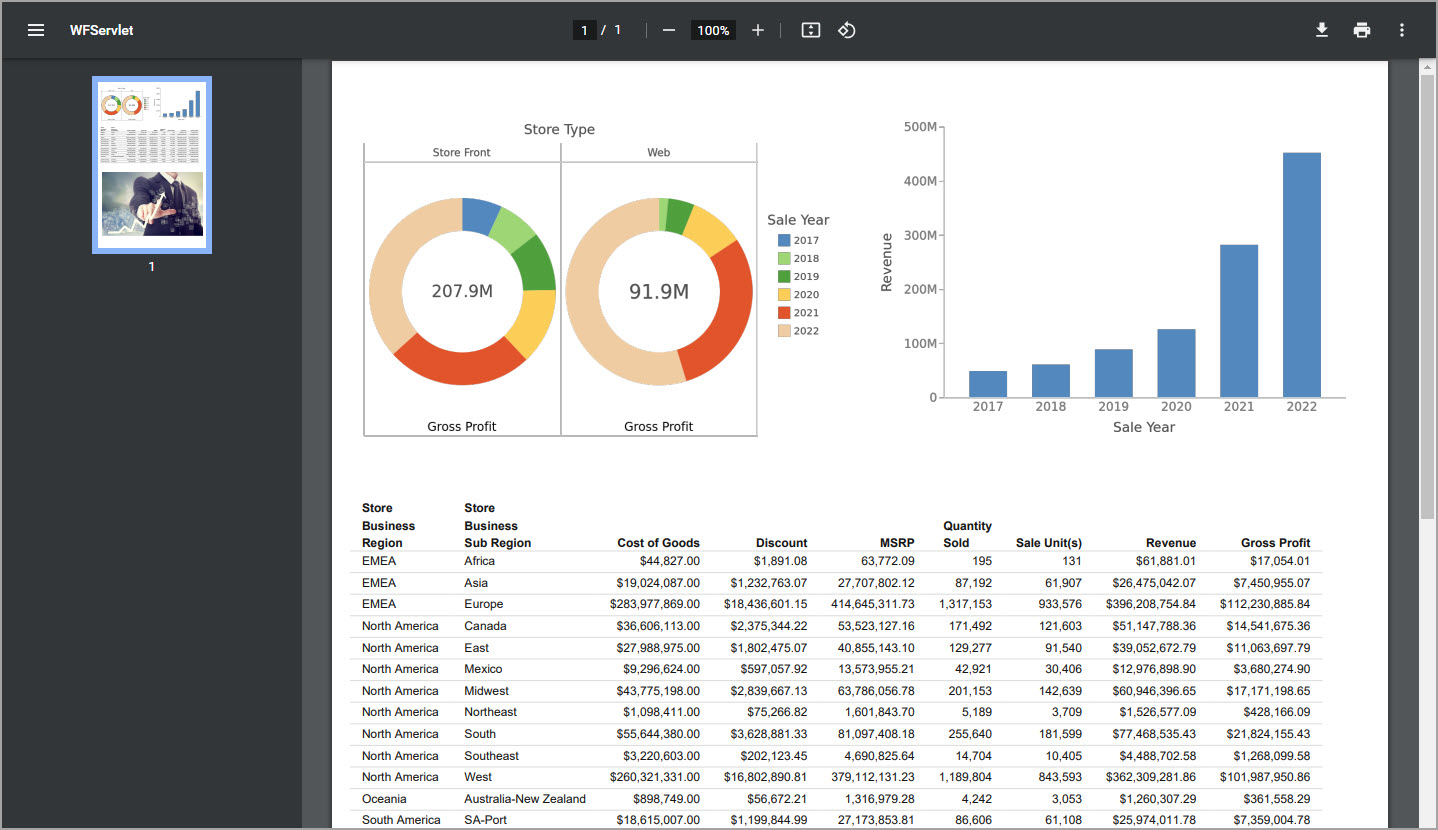This screenshot has width=1438, height=830.
Task: Click the 2021 red legend swatch
Action: pos(784,313)
